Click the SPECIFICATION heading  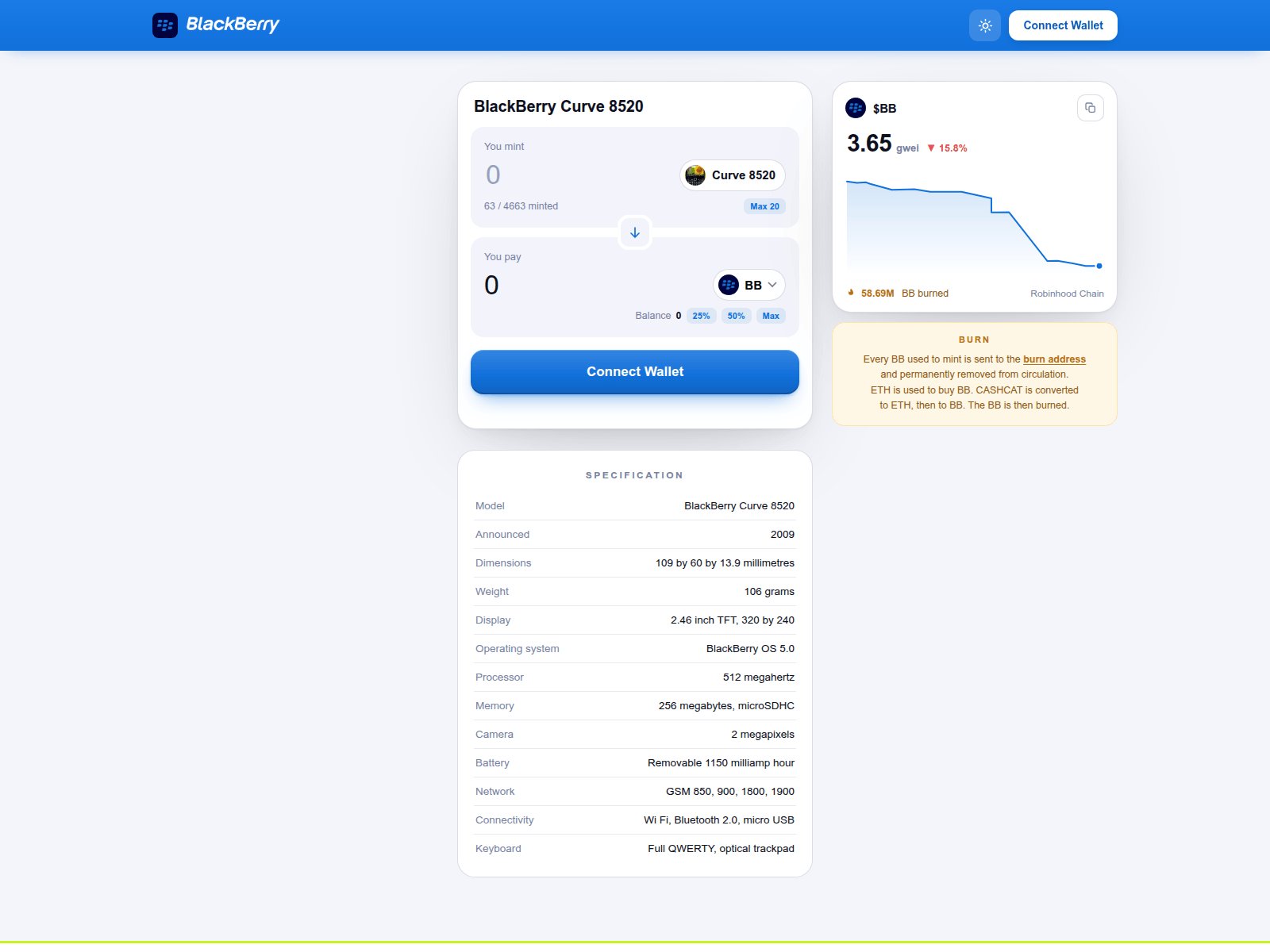[x=635, y=475]
